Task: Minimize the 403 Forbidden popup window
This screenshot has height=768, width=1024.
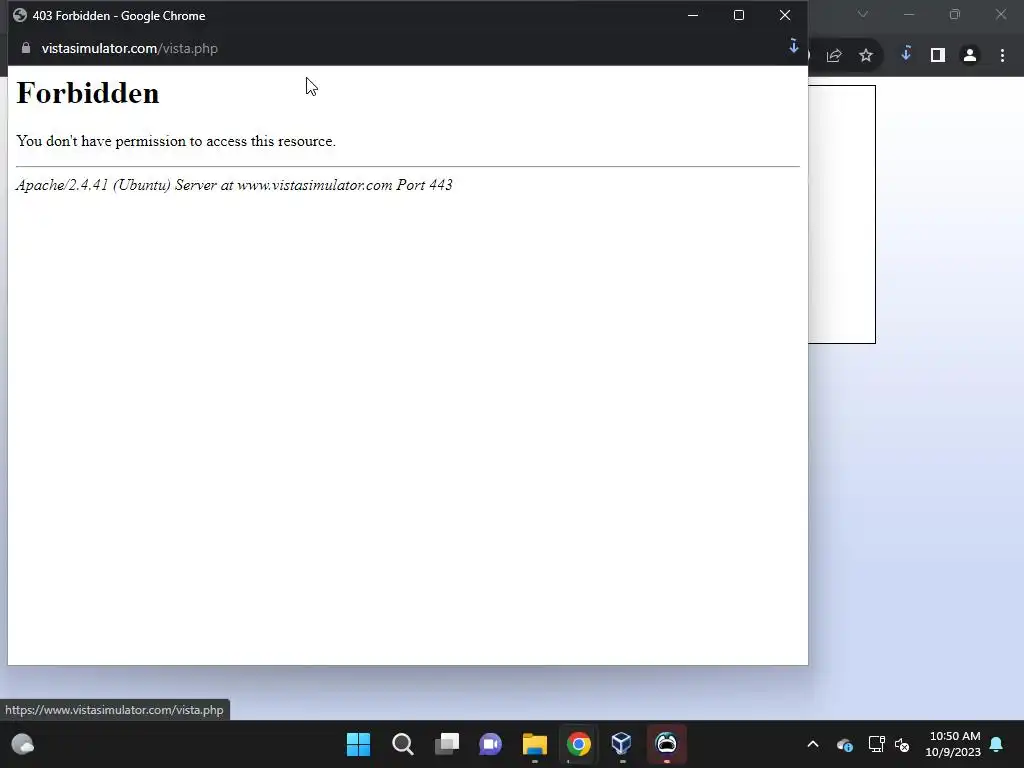Action: (693, 15)
